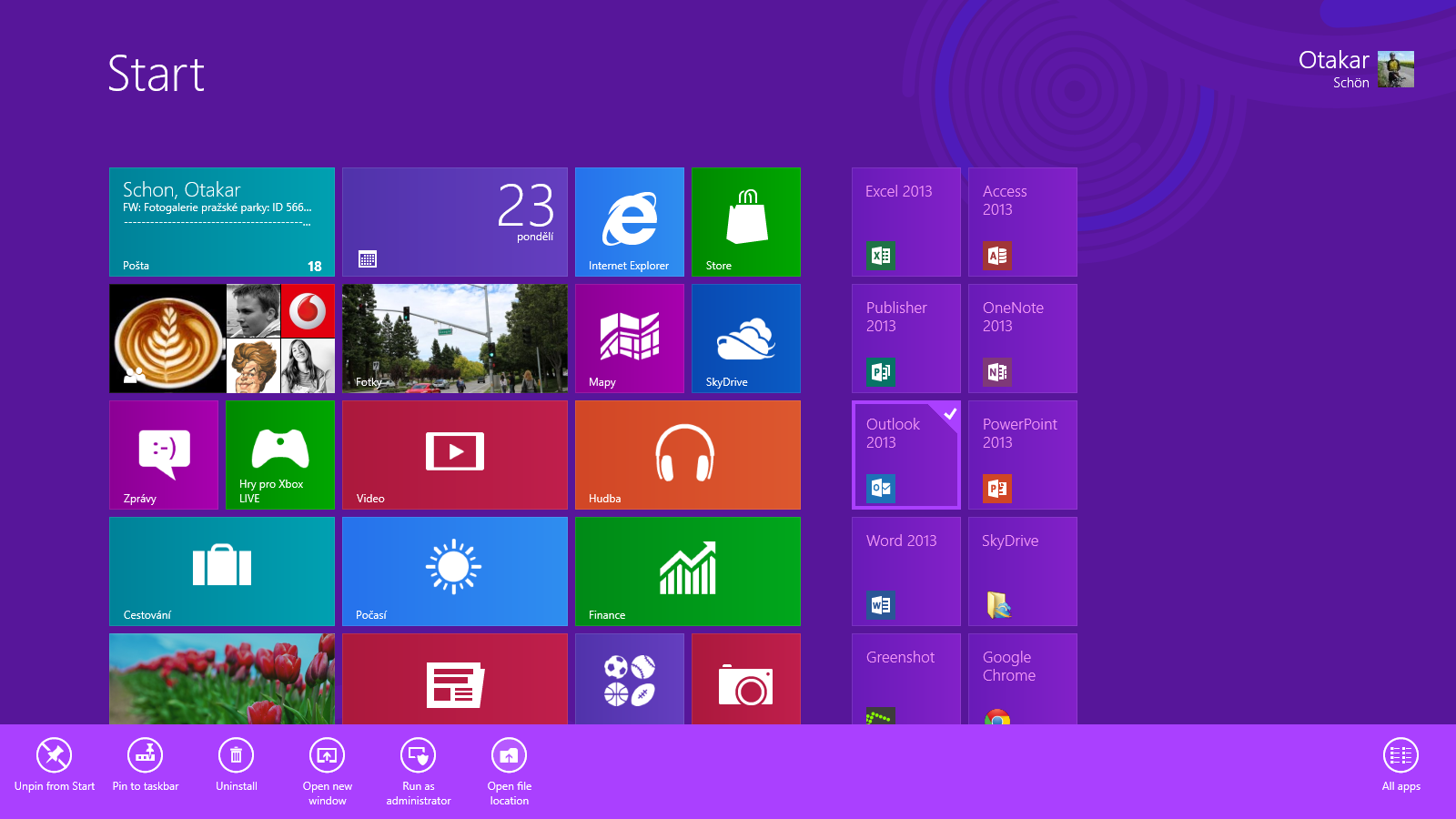This screenshot has width=1456, height=819.
Task: Open the Cestování travel tile
Action: click(222, 571)
